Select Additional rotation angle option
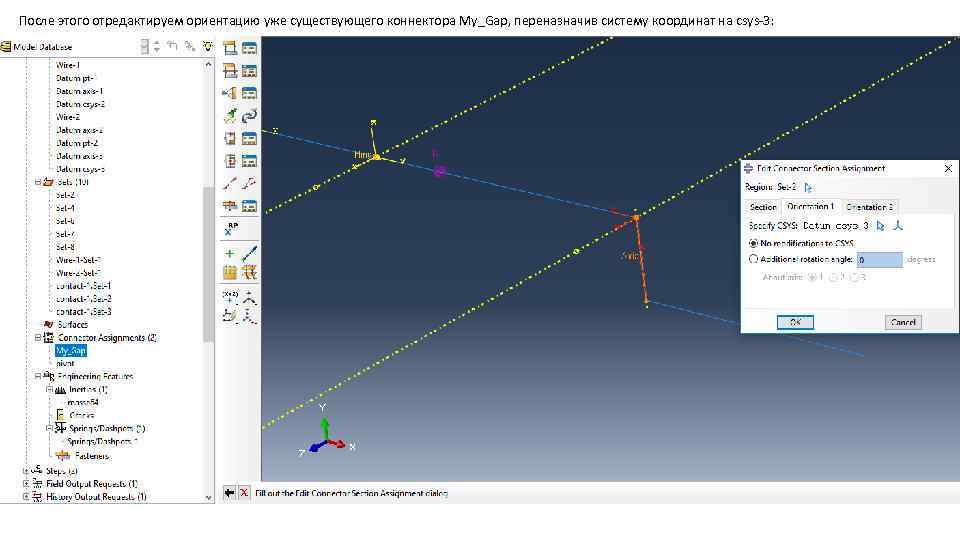 754,259
